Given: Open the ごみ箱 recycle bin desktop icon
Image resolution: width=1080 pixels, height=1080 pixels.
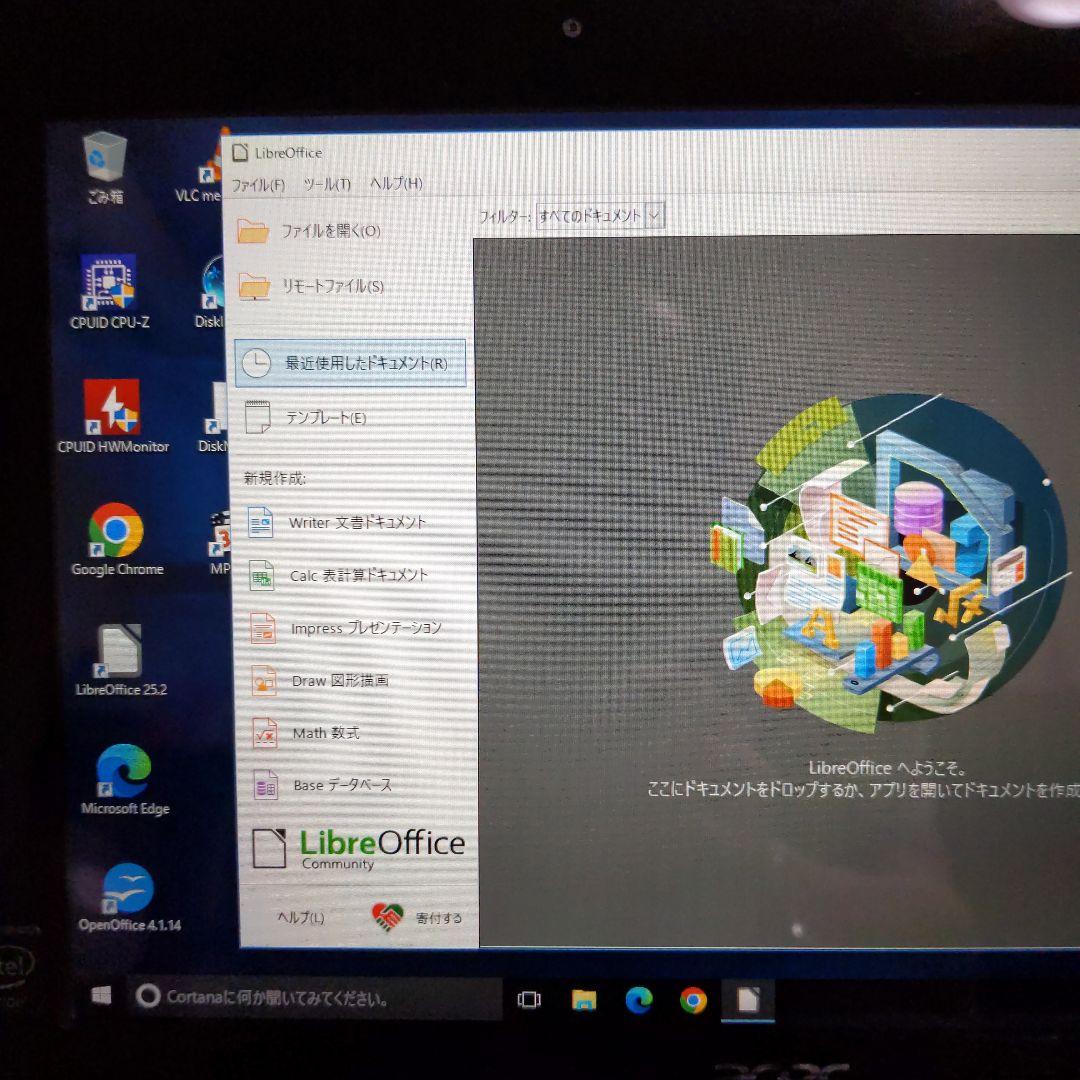Looking at the screenshot, I should tap(105, 168).
